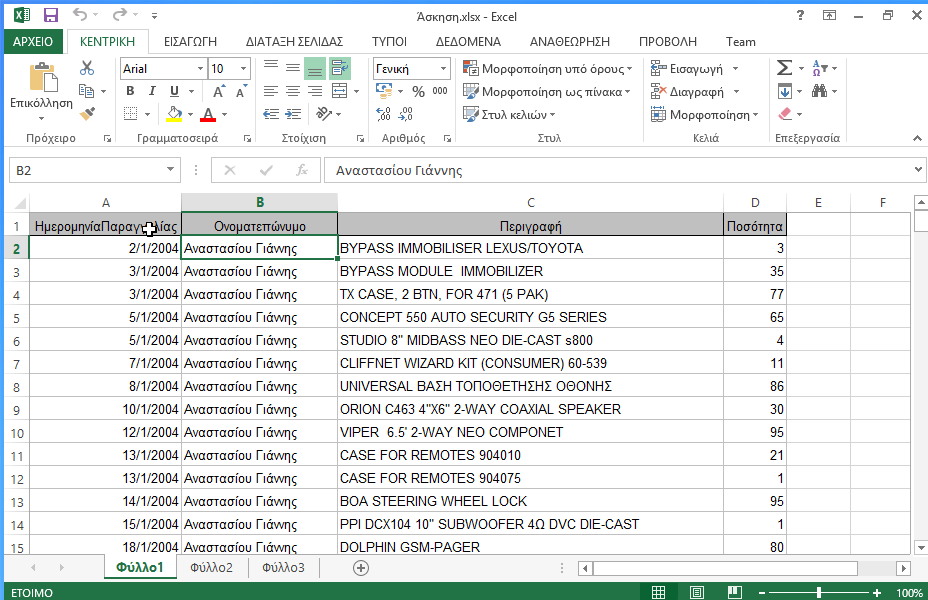Align cell content to the top
Viewport: 928px width, 600px height.
click(270, 68)
